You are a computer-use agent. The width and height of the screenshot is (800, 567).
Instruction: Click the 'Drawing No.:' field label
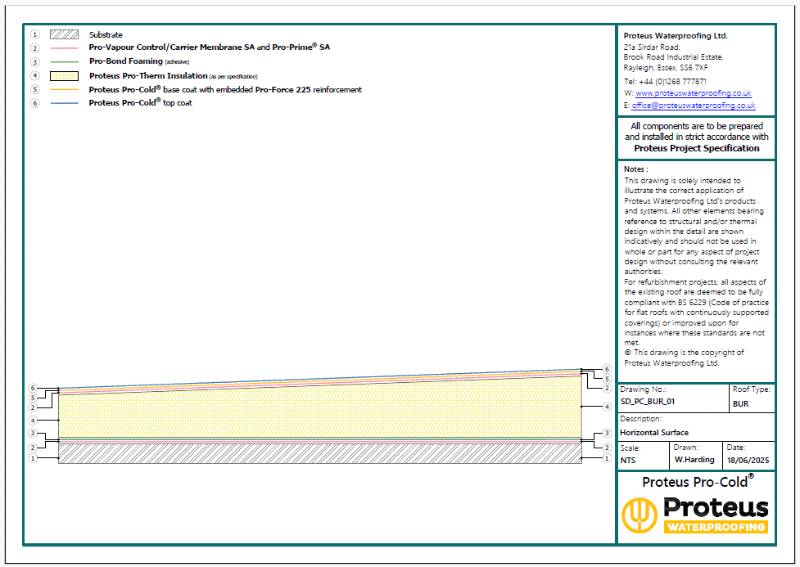pyautogui.click(x=642, y=389)
